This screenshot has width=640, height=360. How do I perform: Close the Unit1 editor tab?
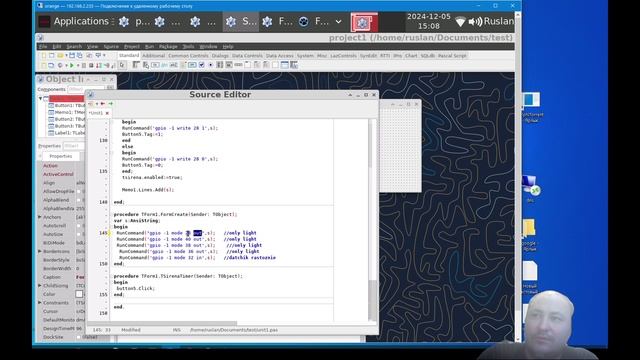coord(107,113)
